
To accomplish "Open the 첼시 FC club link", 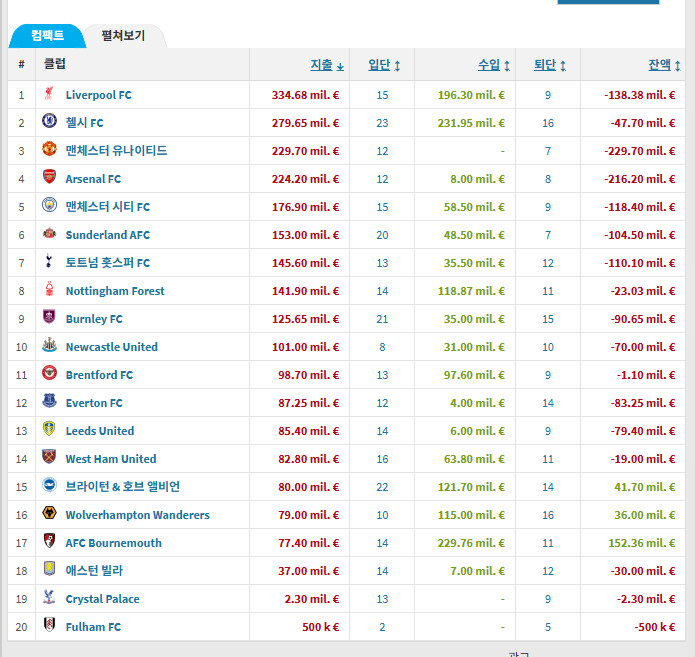I will (84, 123).
